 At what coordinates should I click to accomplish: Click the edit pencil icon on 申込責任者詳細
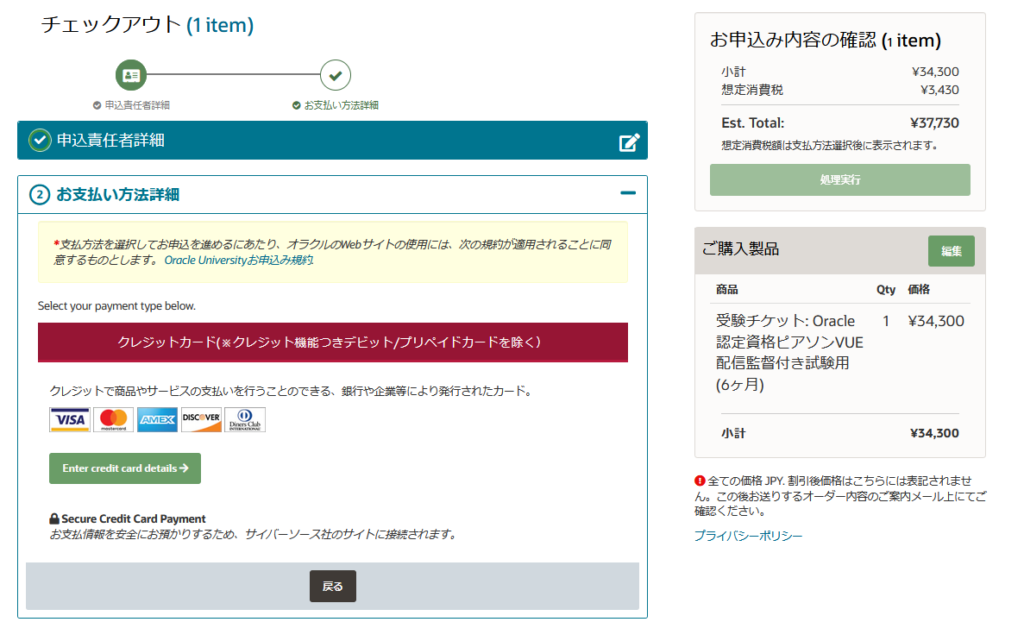click(628, 142)
